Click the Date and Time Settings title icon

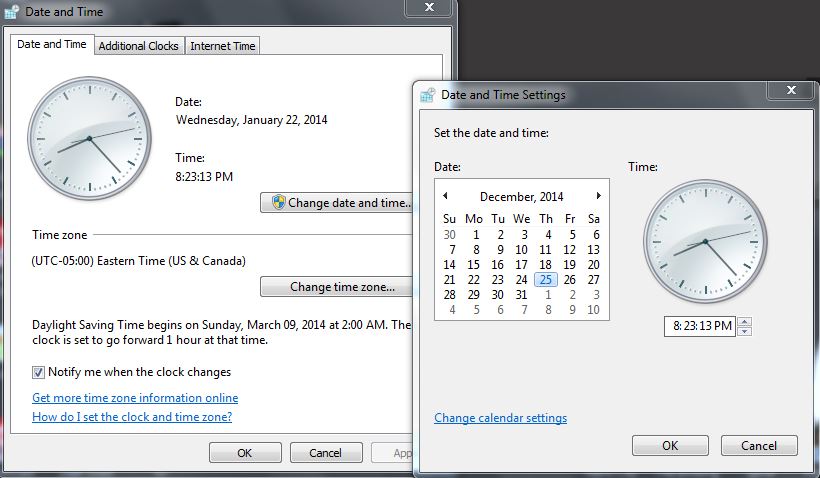coord(427,95)
